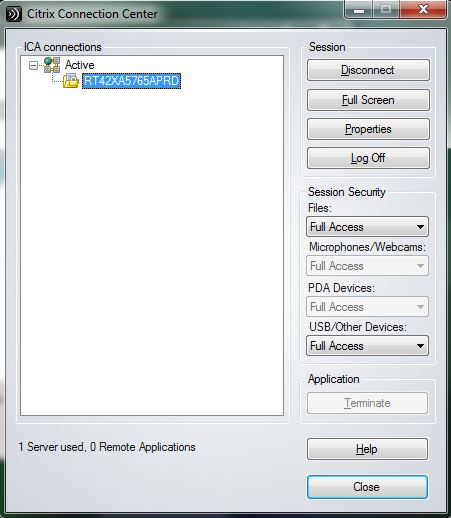The height and width of the screenshot is (518, 451).
Task: Click the Close button at bottom
Action: [x=367, y=487]
